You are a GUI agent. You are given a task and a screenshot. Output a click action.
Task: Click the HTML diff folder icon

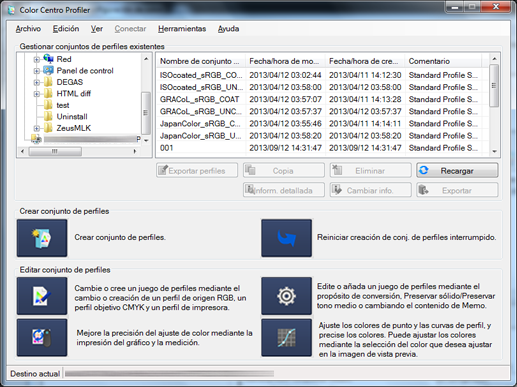point(48,93)
